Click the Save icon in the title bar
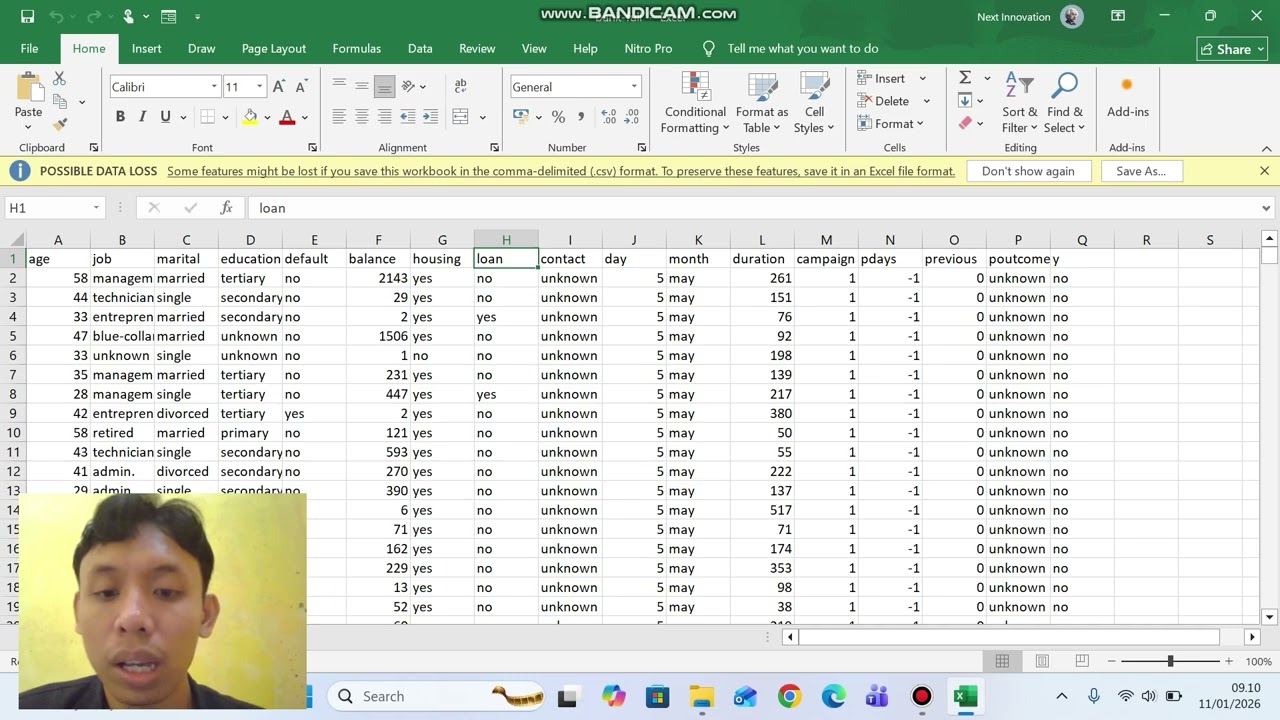 (27, 16)
